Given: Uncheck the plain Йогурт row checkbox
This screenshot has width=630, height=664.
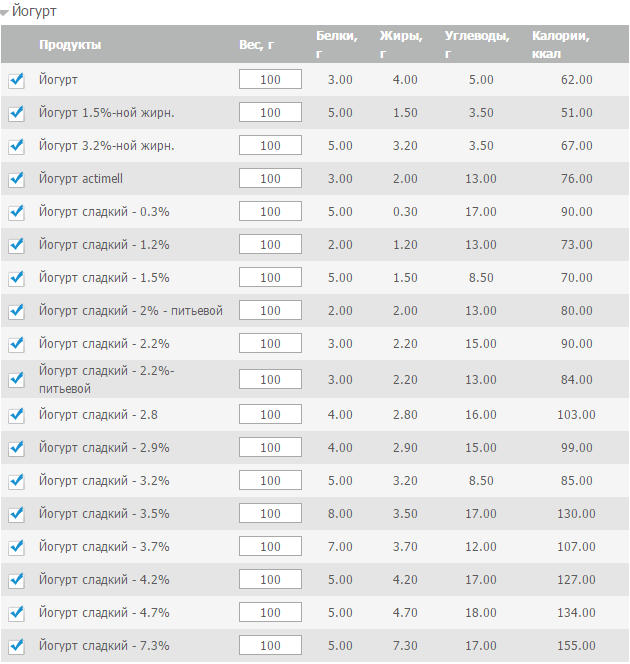Looking at the screenshot, I should coord(16,80).
